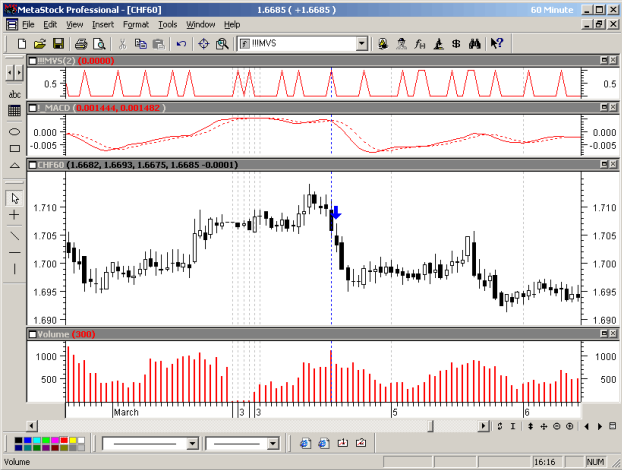
Task: Activate the What's This help pointer
Action: (x=497, y=44)
